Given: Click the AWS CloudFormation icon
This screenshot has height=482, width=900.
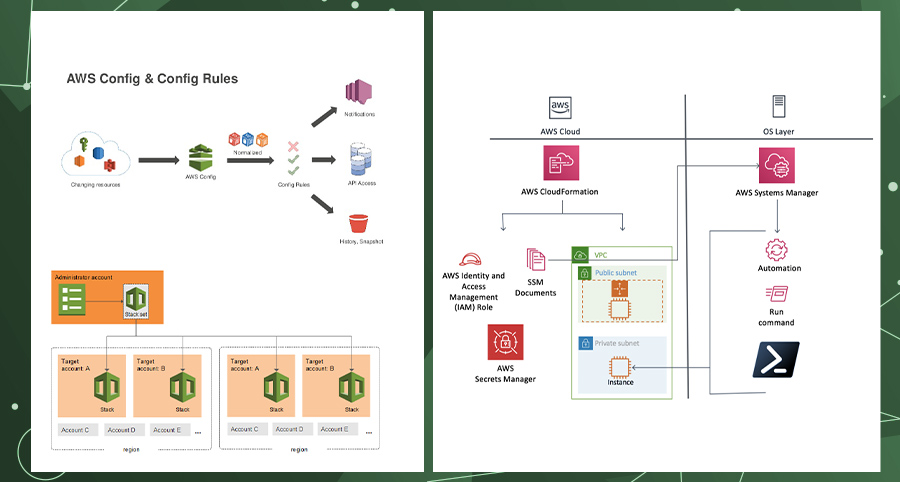Looking at the screenshot, I should 560,163.
